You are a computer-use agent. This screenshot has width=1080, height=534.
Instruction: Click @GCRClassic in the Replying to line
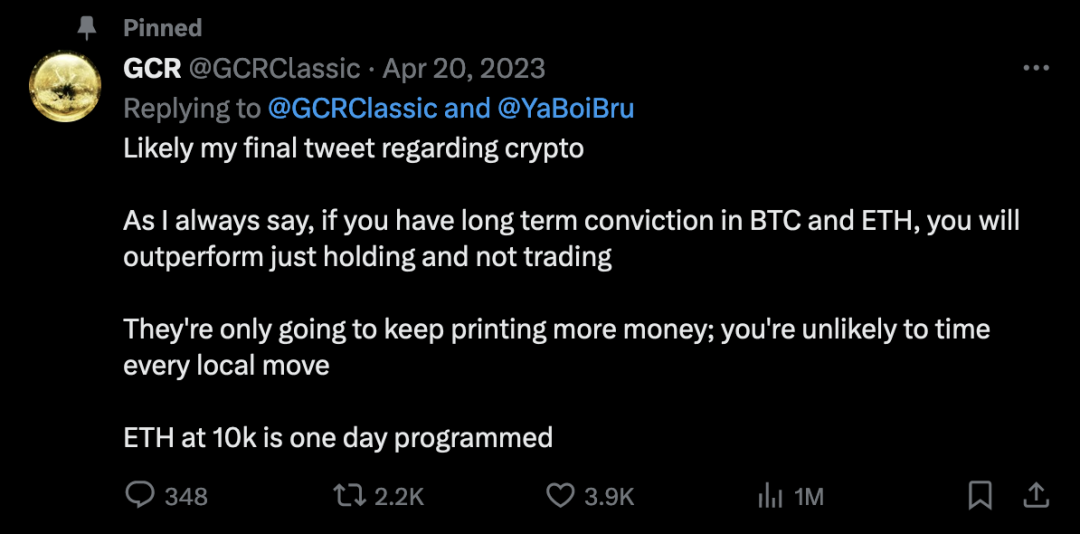point(376,108)
